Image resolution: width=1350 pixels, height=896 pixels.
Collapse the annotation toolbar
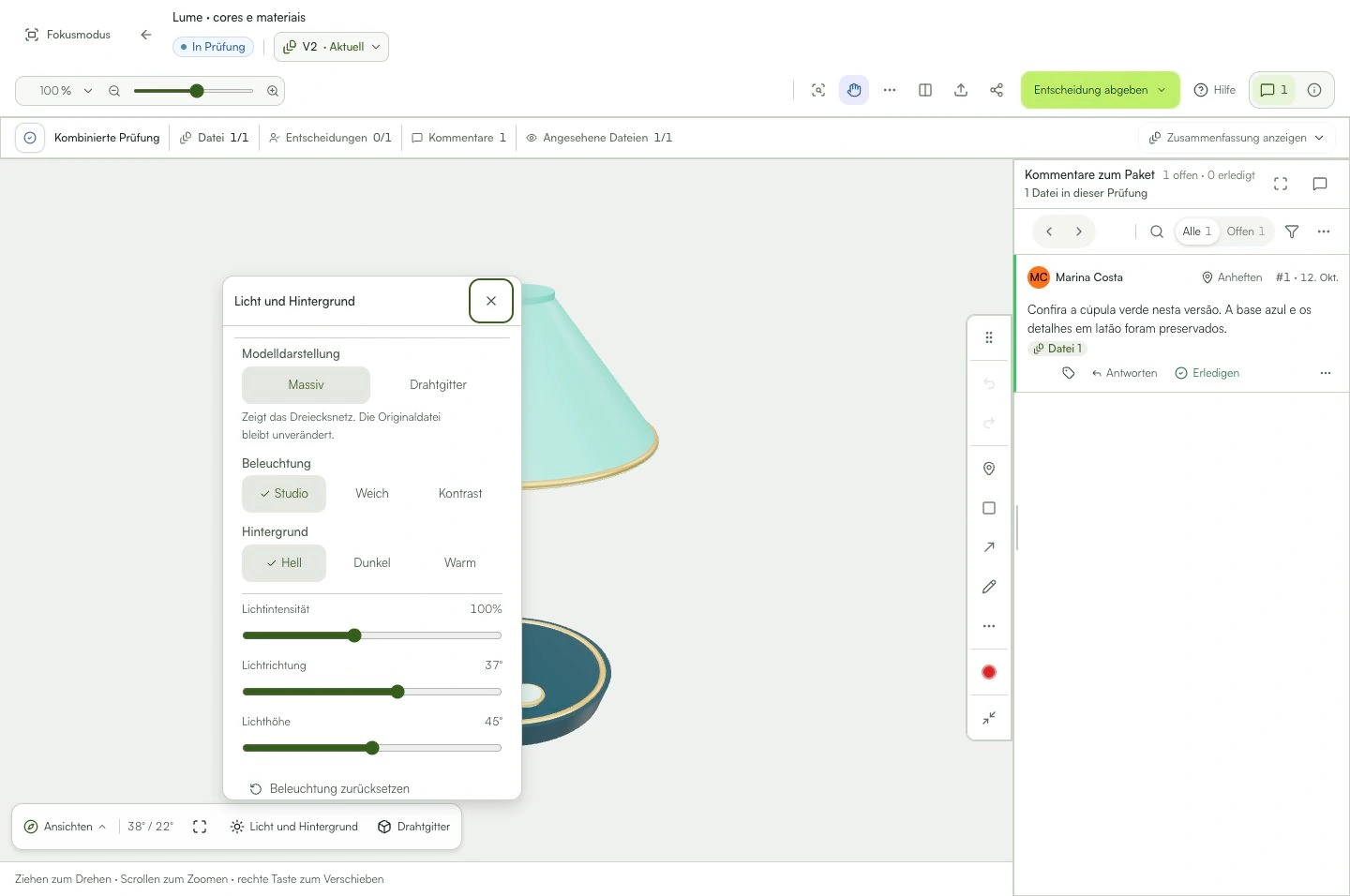[x=989, y=718]
